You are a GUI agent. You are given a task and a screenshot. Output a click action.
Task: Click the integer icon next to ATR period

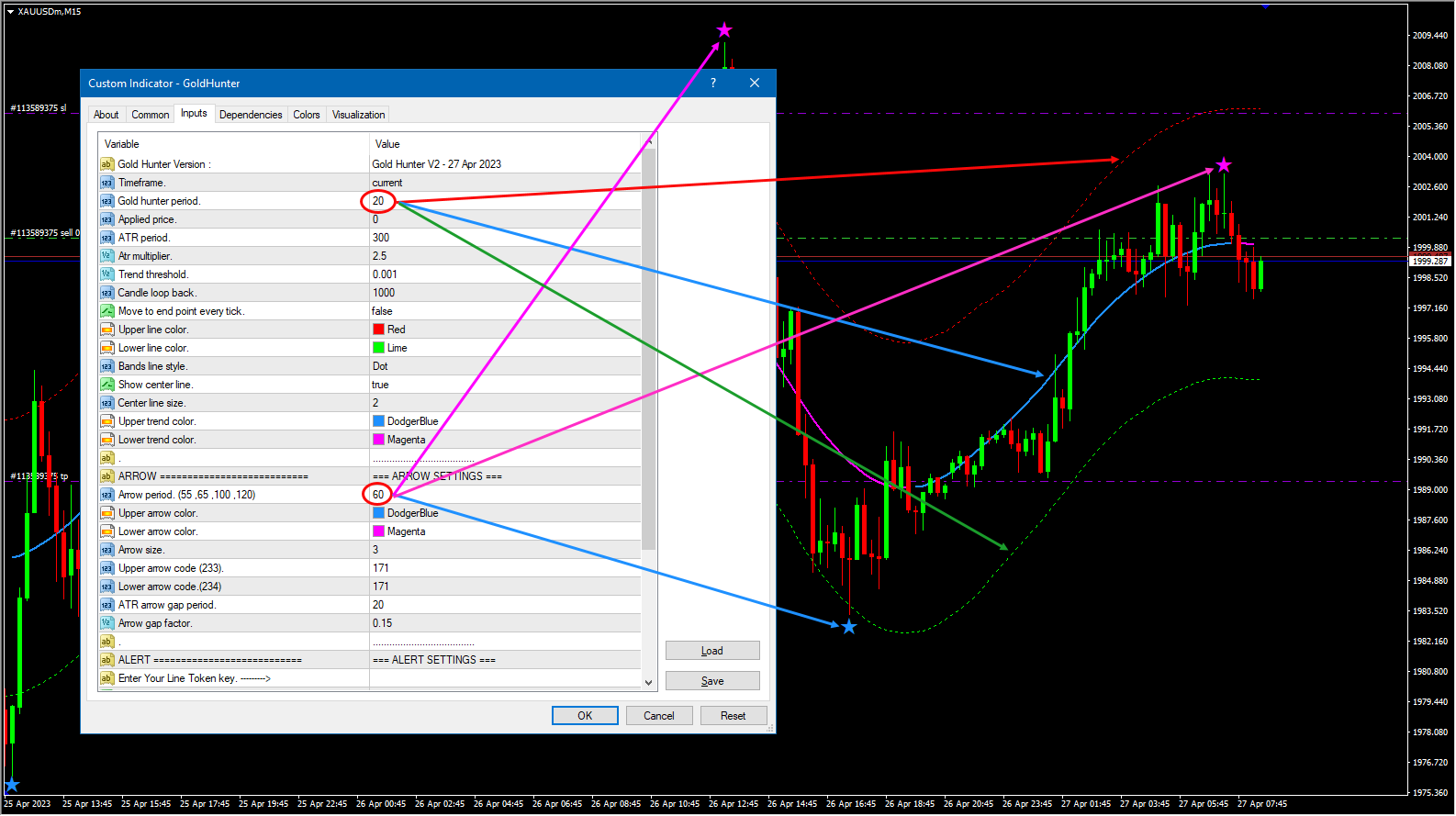[x=106, y=238]
